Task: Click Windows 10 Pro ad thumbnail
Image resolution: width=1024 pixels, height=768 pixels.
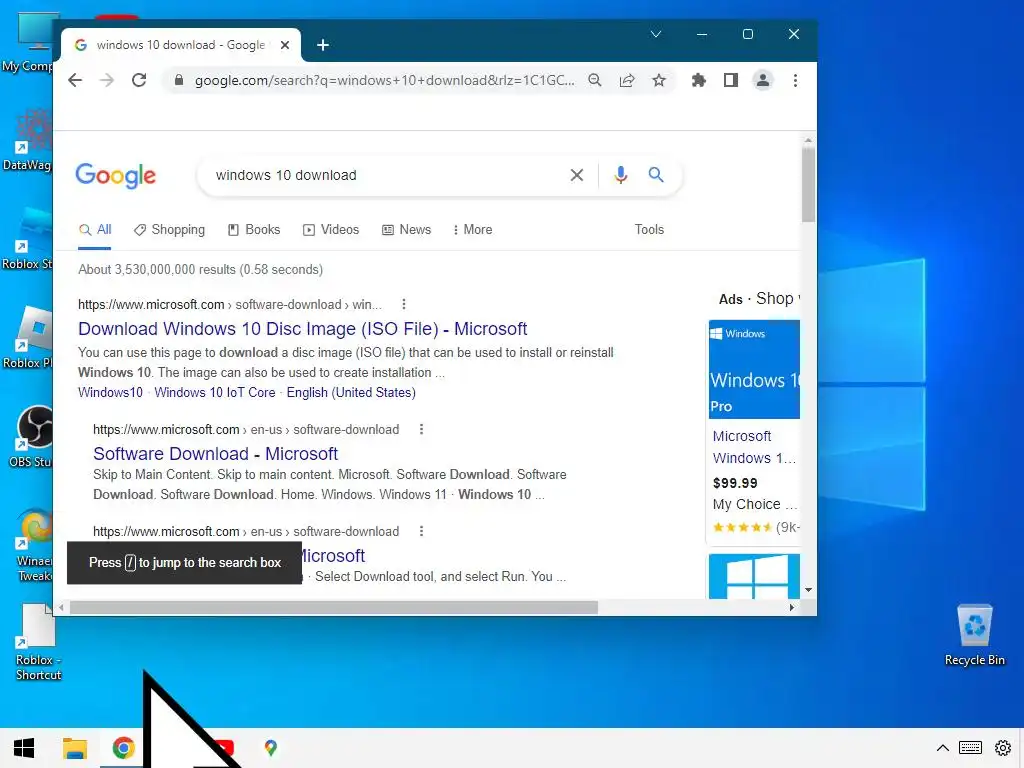Action: [754, 369]
